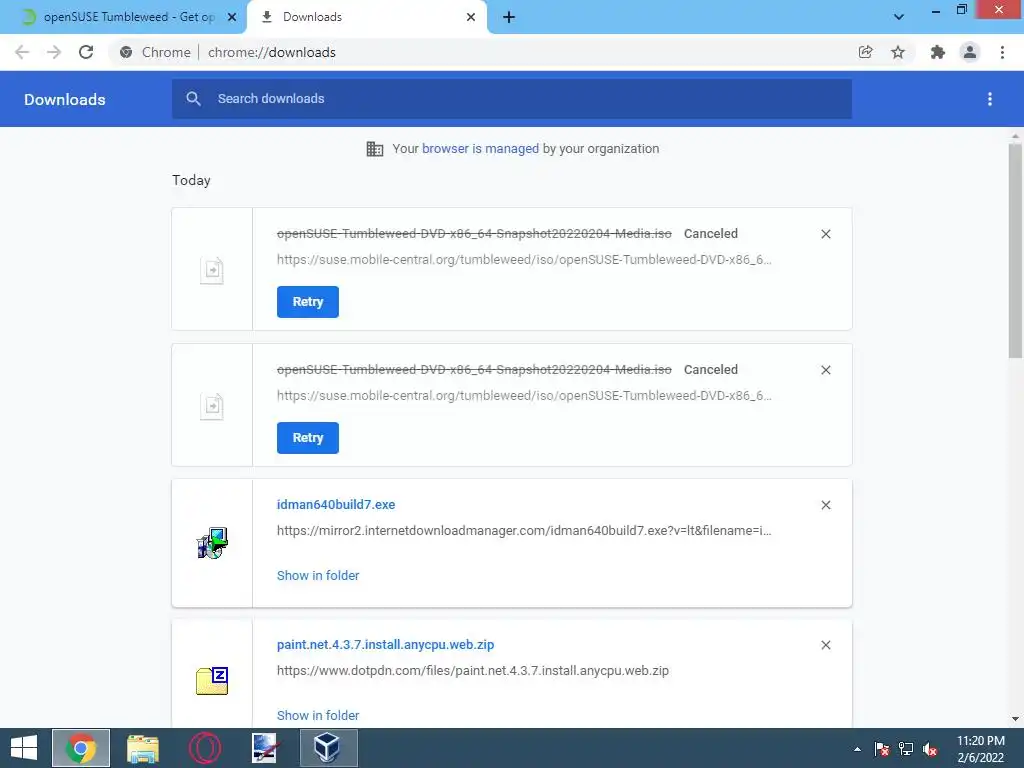Close the Downloads tab

pyautogui.click(x=471, y=17)
